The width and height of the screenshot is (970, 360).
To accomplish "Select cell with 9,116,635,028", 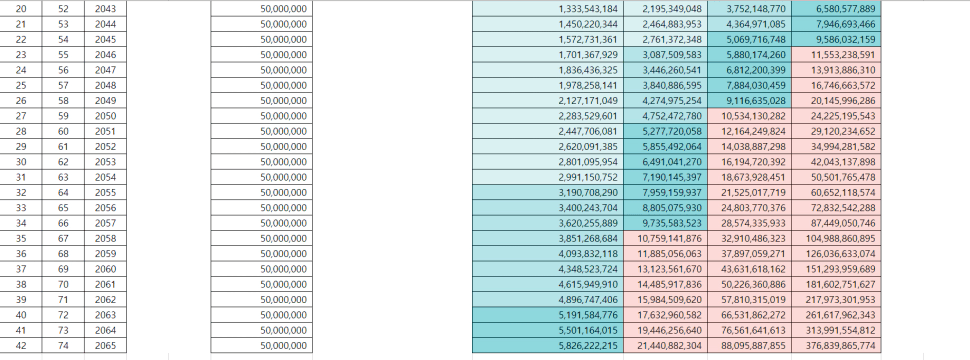I will pos(749,100).
